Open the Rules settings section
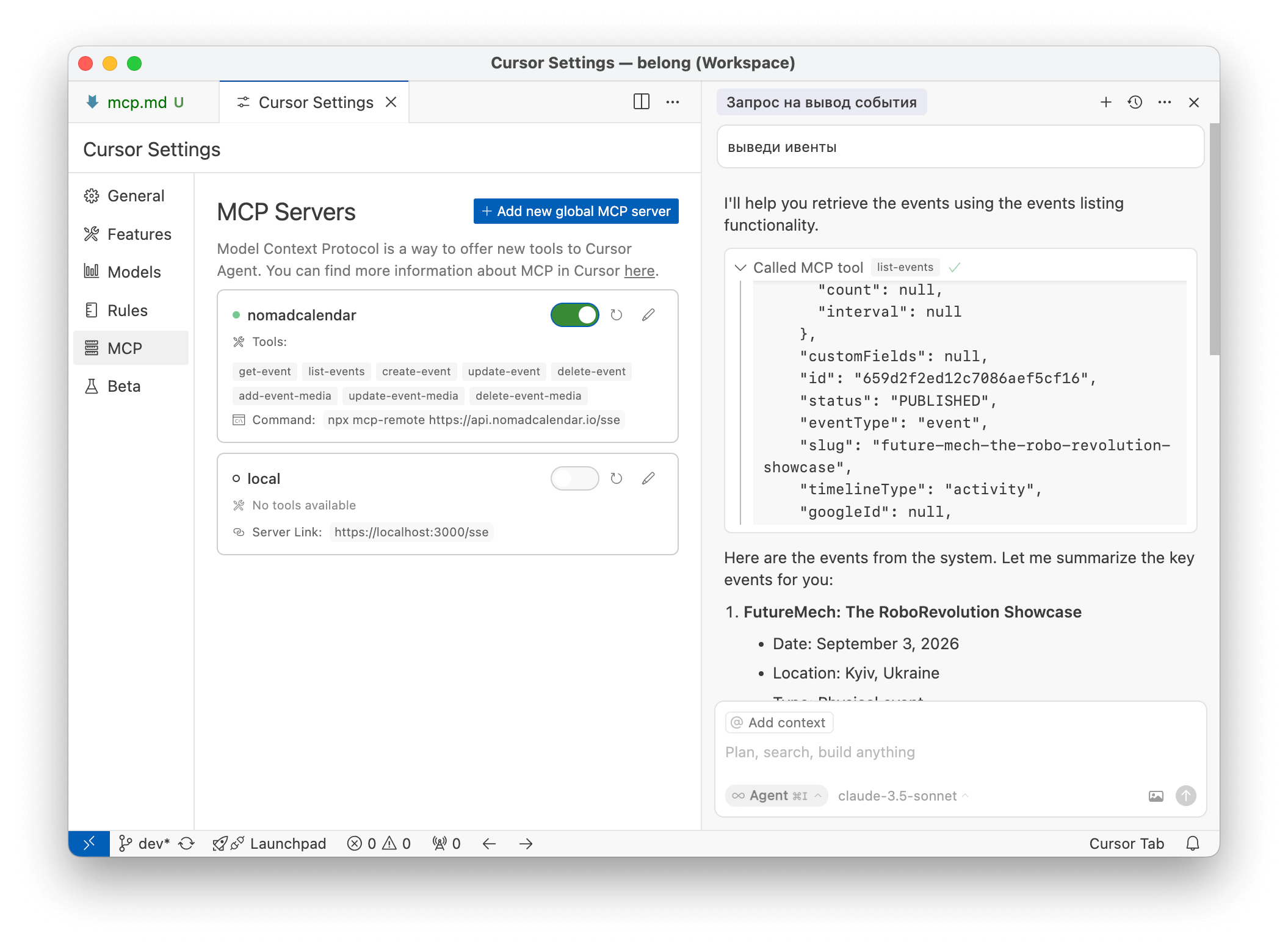The image size is (1288, 947). [131, 311]
